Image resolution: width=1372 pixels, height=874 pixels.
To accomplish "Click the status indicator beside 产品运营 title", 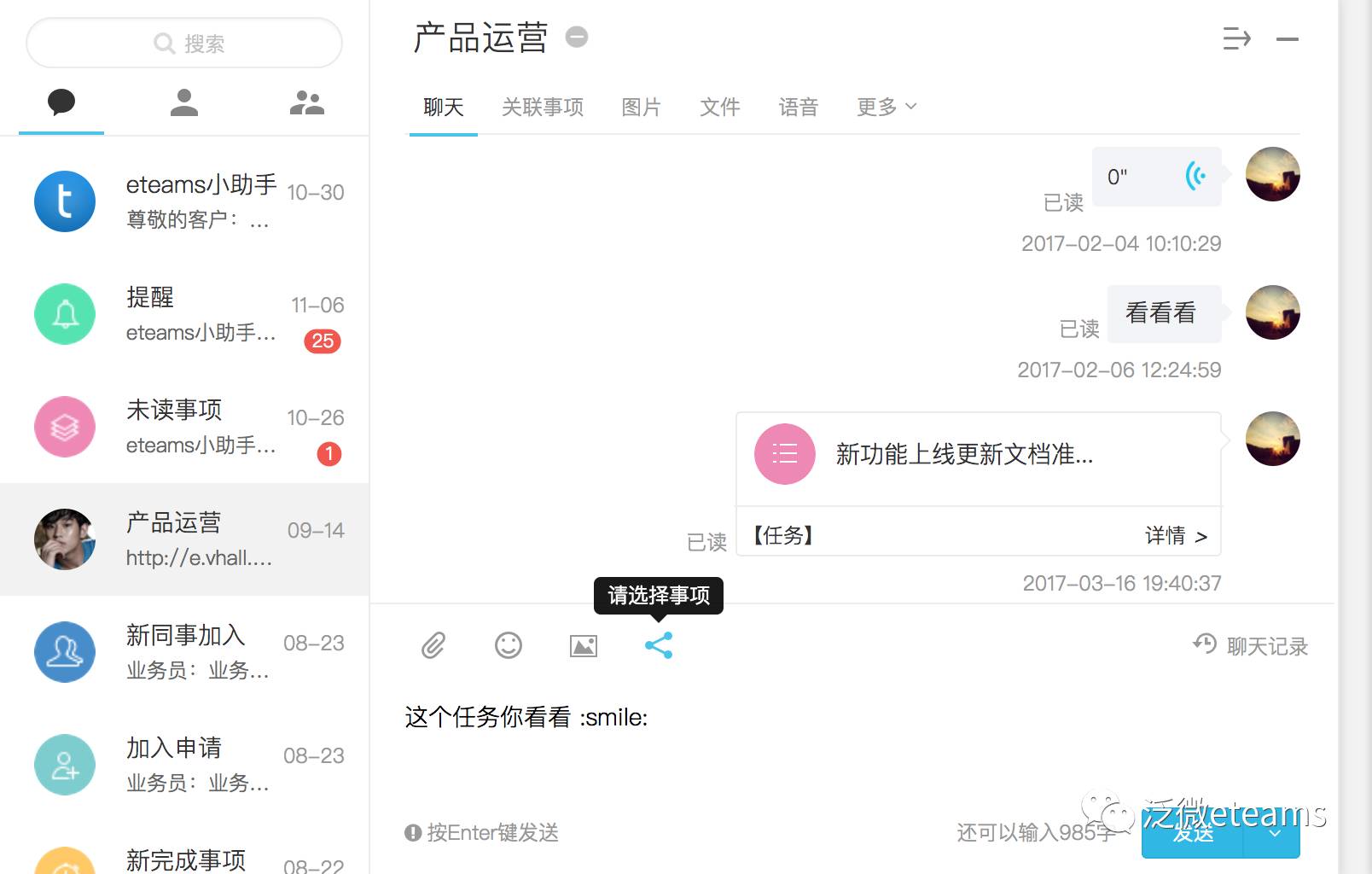I will pyautogui.click(x=577, y=38).
